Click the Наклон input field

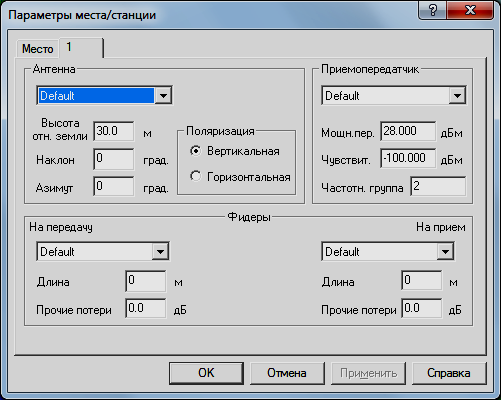click(114, 159)
